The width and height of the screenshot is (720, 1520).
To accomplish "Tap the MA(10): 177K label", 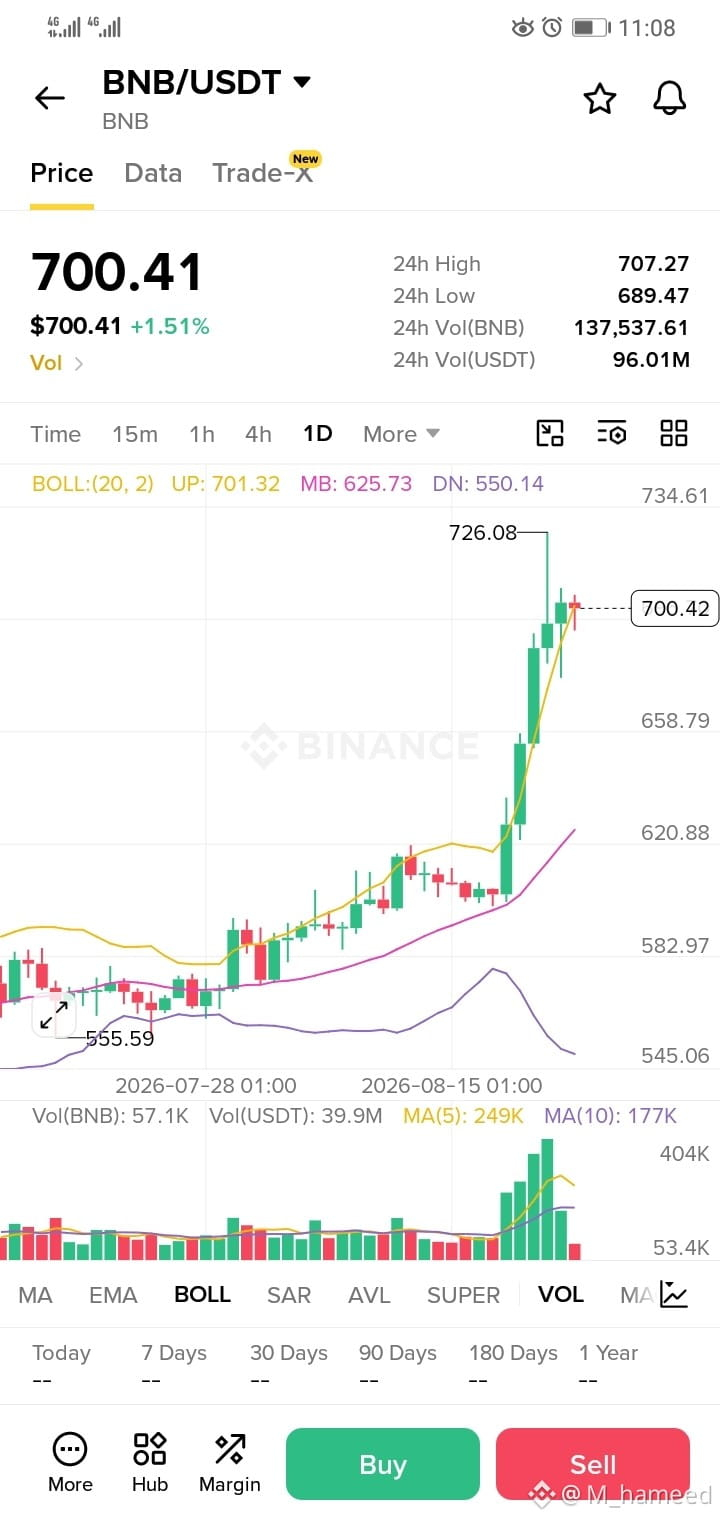I will [x=611, y=1116].
